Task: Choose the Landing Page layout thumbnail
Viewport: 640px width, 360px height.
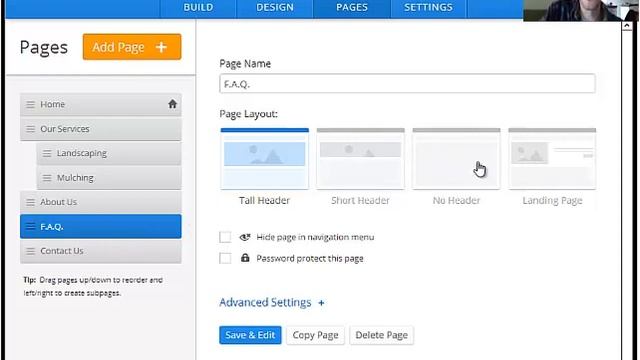Action: [552, 159]
